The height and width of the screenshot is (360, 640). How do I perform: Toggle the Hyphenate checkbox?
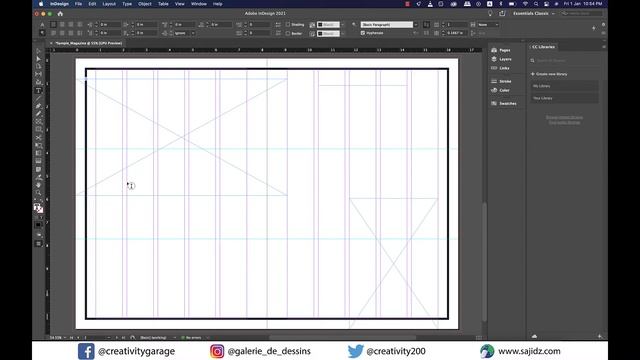362,33
